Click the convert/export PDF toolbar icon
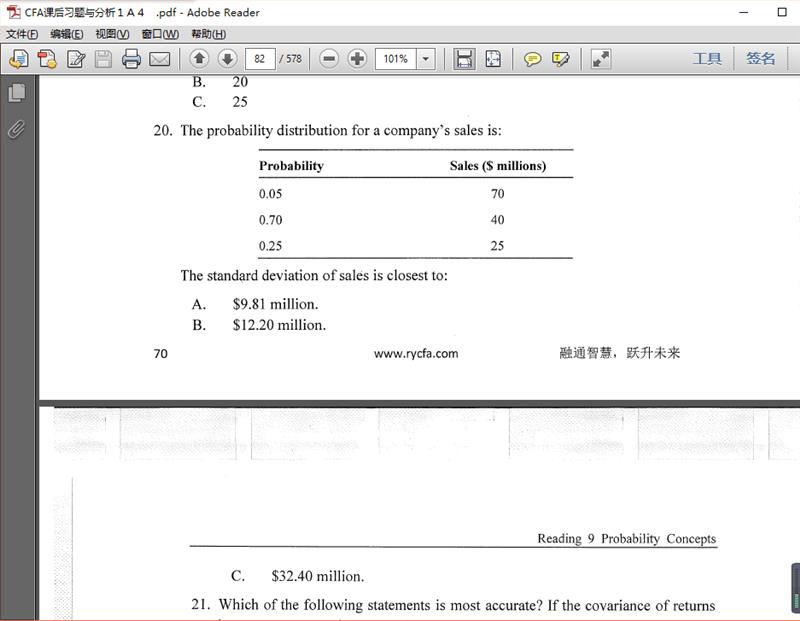Image resolution: width=800 pixels, height=621 pixels. point(47,59)
